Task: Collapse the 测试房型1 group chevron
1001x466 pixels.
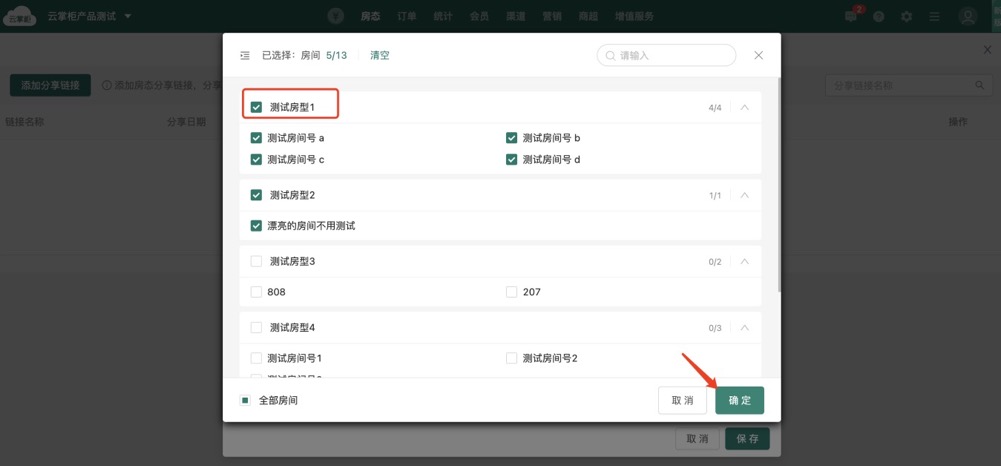Action: coord(744,107)
